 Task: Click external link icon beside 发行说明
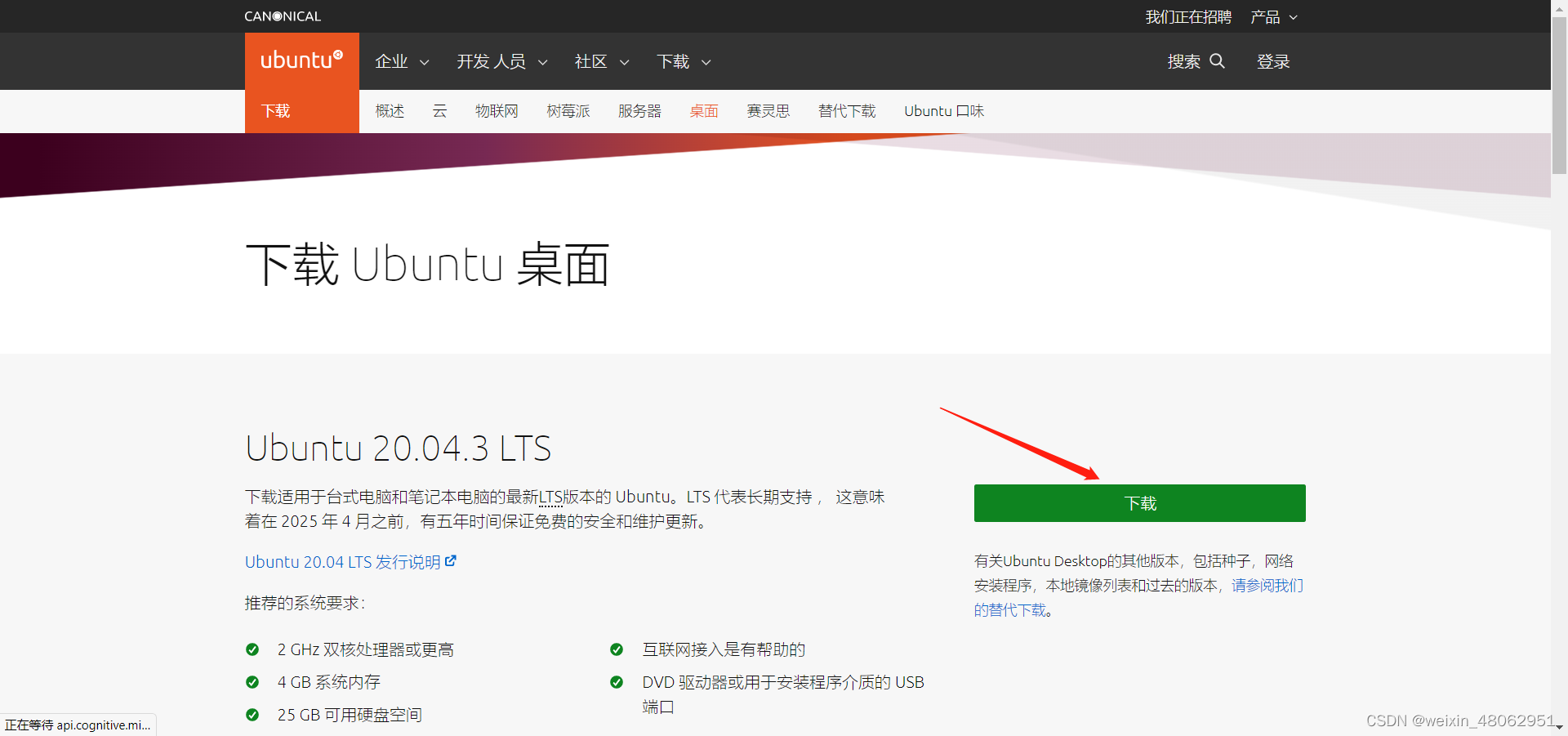(451, 561)
